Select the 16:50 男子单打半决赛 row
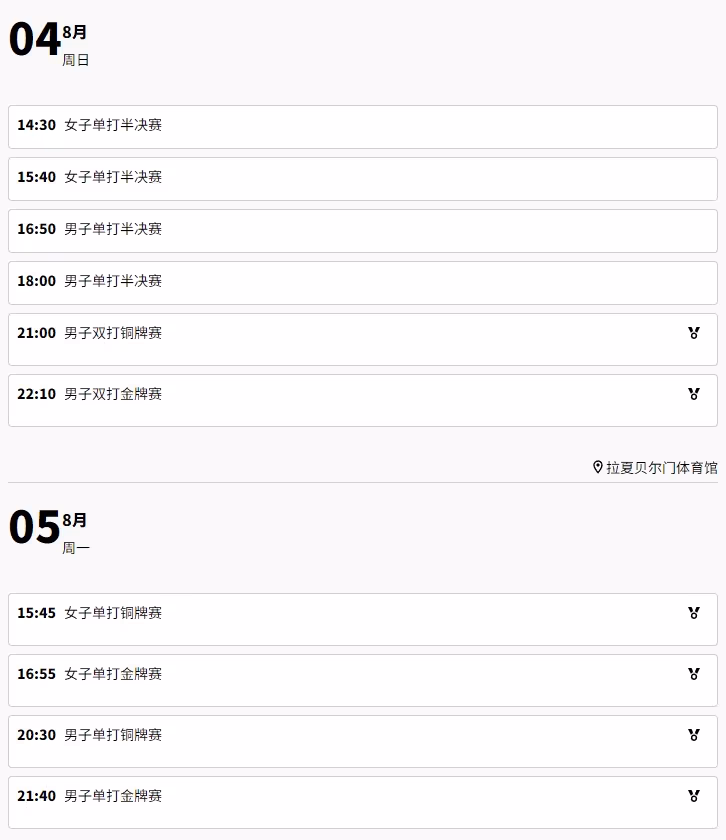 tap(363, 231)
